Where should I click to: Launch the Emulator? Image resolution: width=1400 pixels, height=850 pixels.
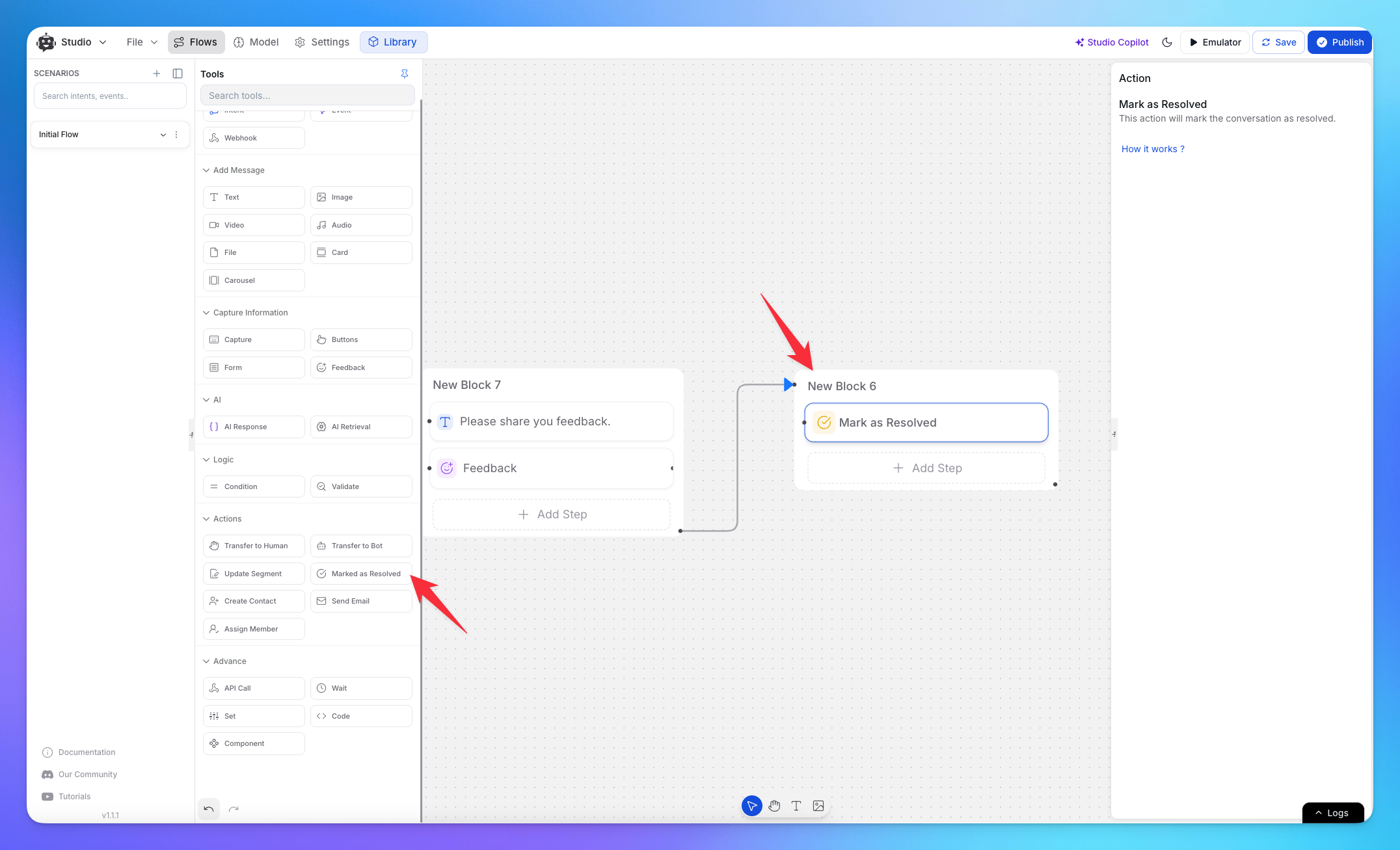[1215, 42]
